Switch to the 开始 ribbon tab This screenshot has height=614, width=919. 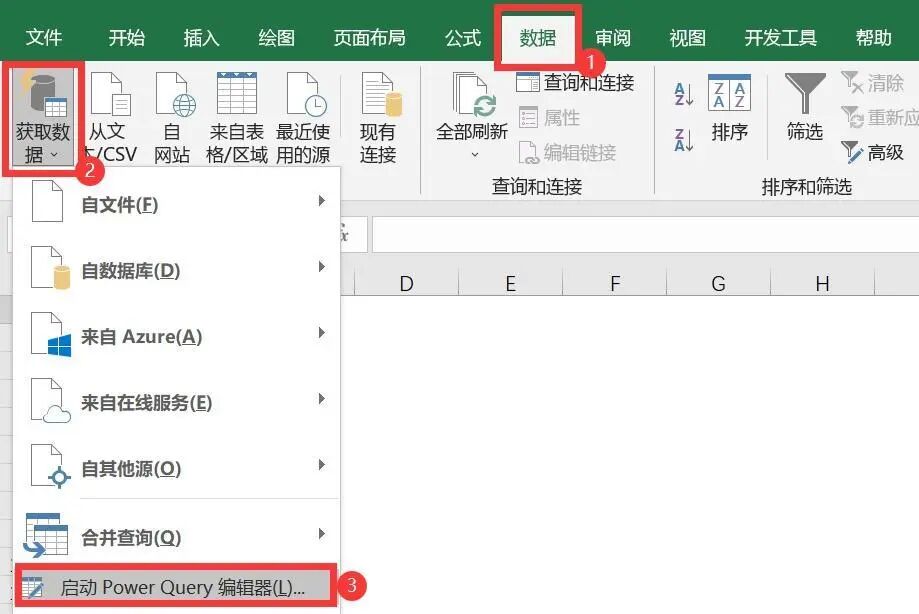pyautogui.click(x=127, y=38)
